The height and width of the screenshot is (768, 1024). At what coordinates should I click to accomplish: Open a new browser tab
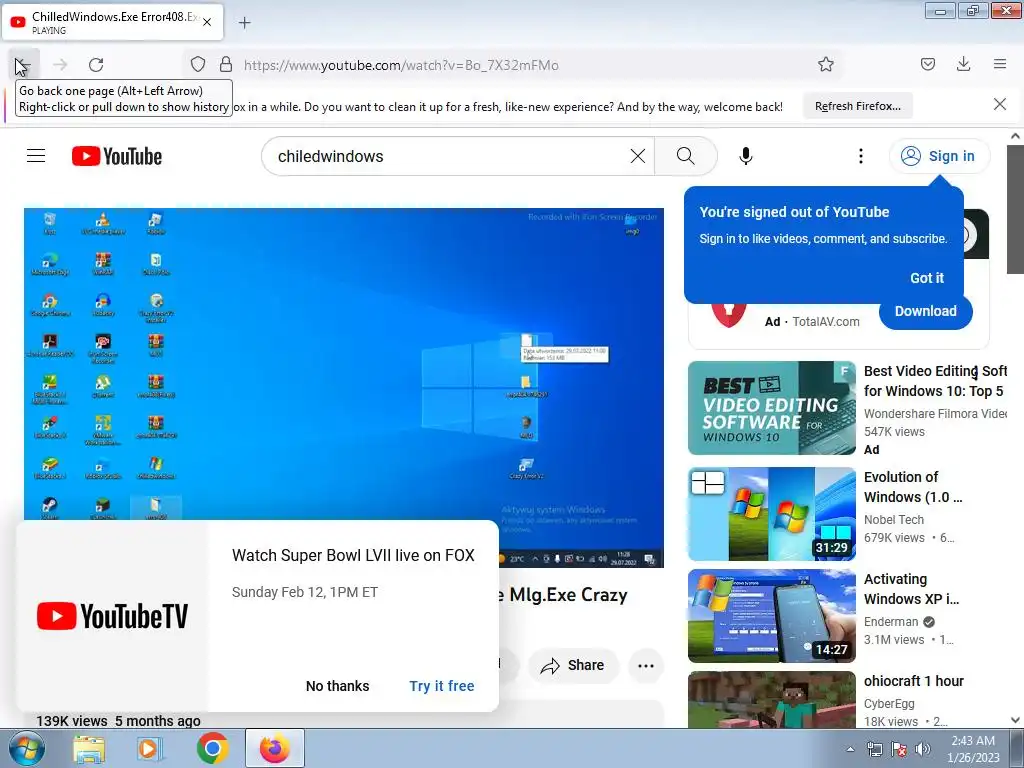click(244, 23)
